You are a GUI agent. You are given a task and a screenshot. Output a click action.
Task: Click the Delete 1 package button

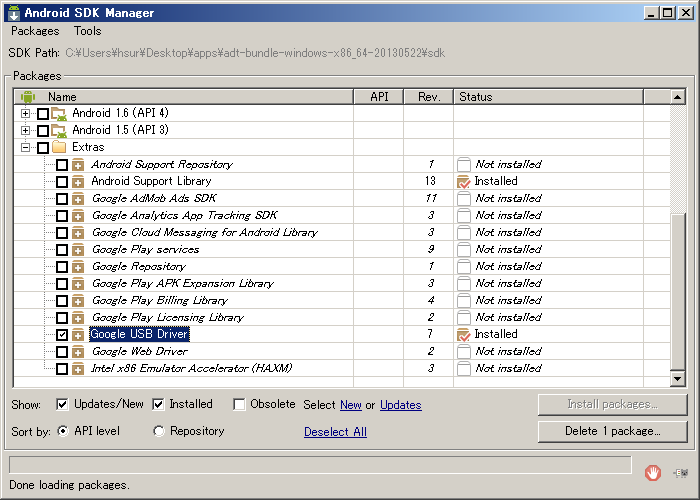tap(612, 431)
